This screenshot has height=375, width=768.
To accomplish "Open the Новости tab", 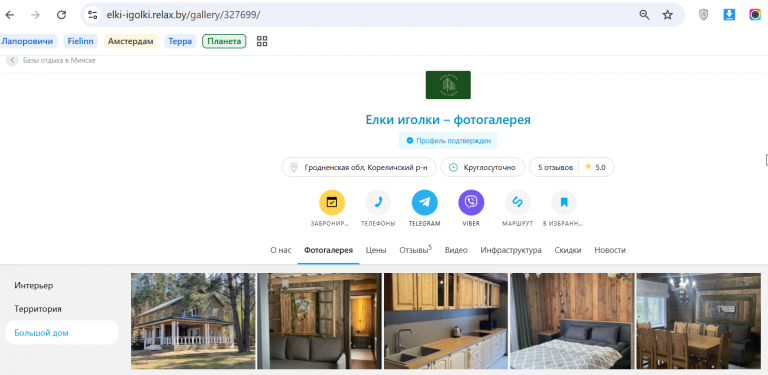I will point(610,250).
